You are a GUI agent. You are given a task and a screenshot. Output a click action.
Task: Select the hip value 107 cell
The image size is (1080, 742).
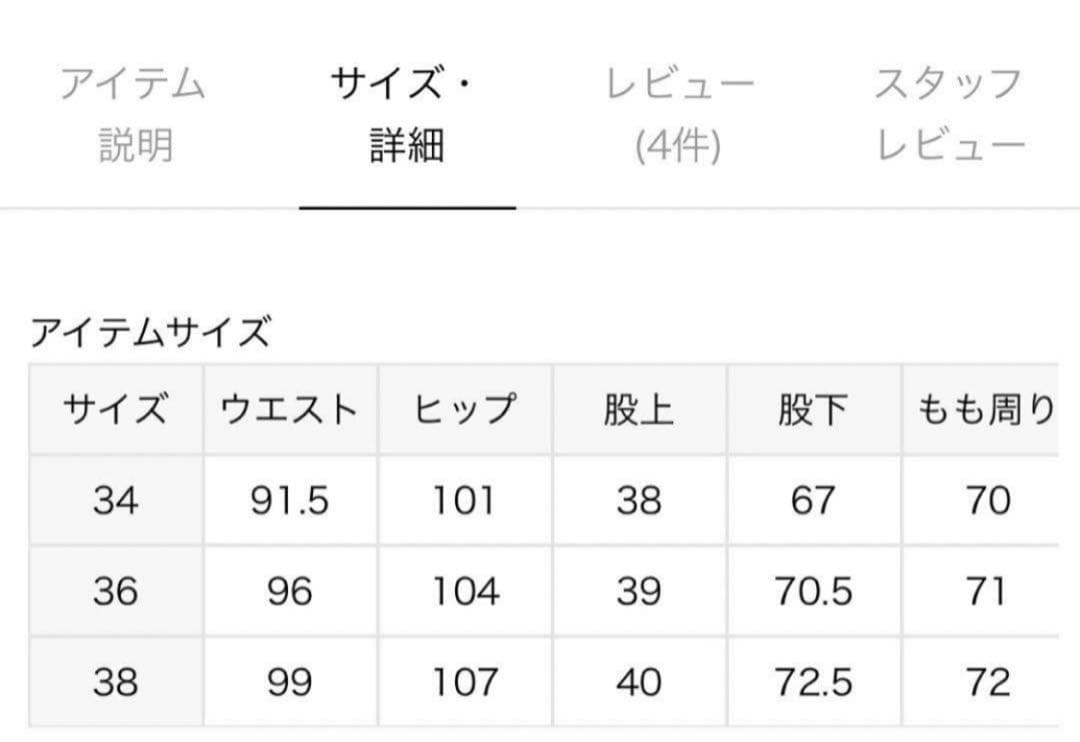coord(463,682)
